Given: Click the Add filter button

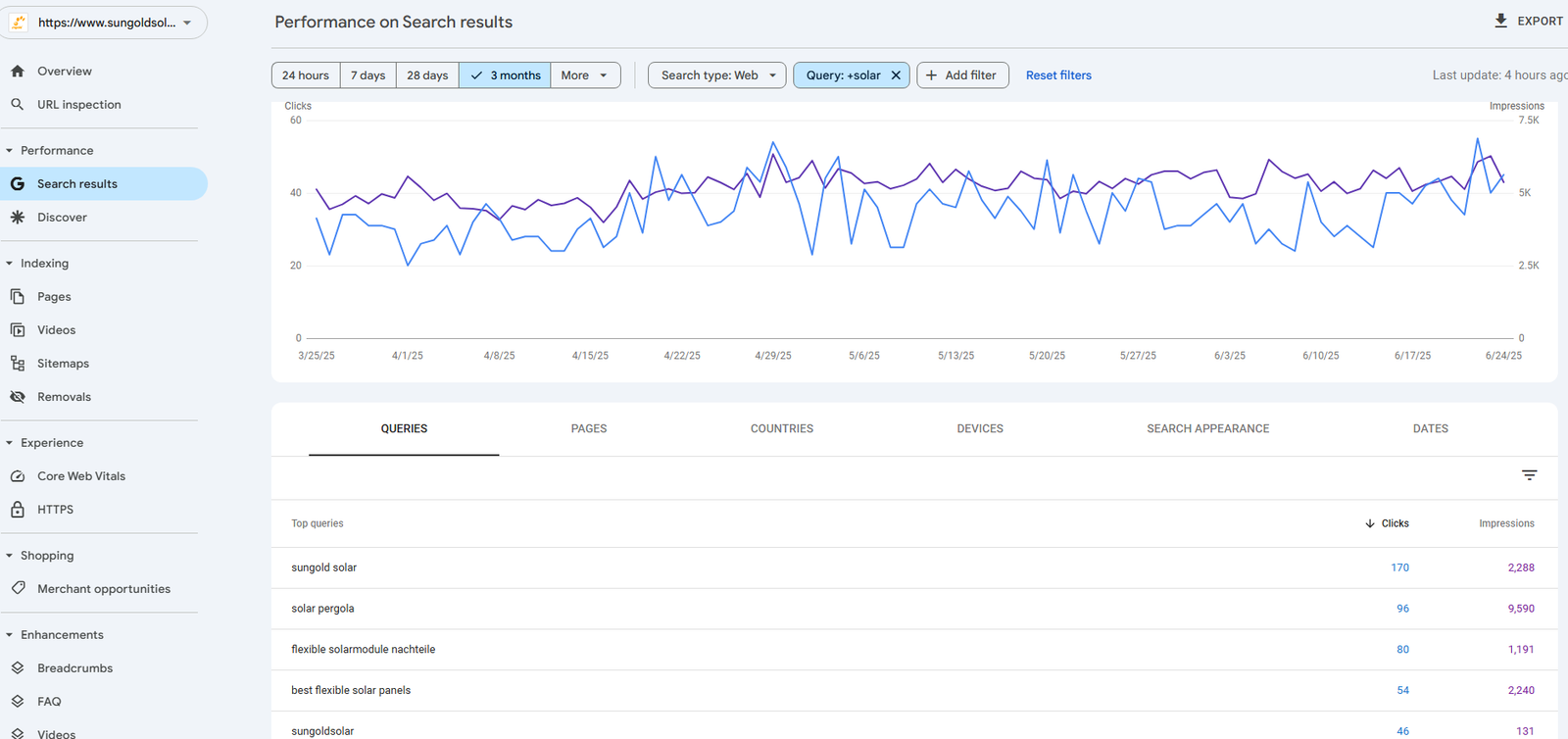Looking at the screenshot, I should 962,75.
